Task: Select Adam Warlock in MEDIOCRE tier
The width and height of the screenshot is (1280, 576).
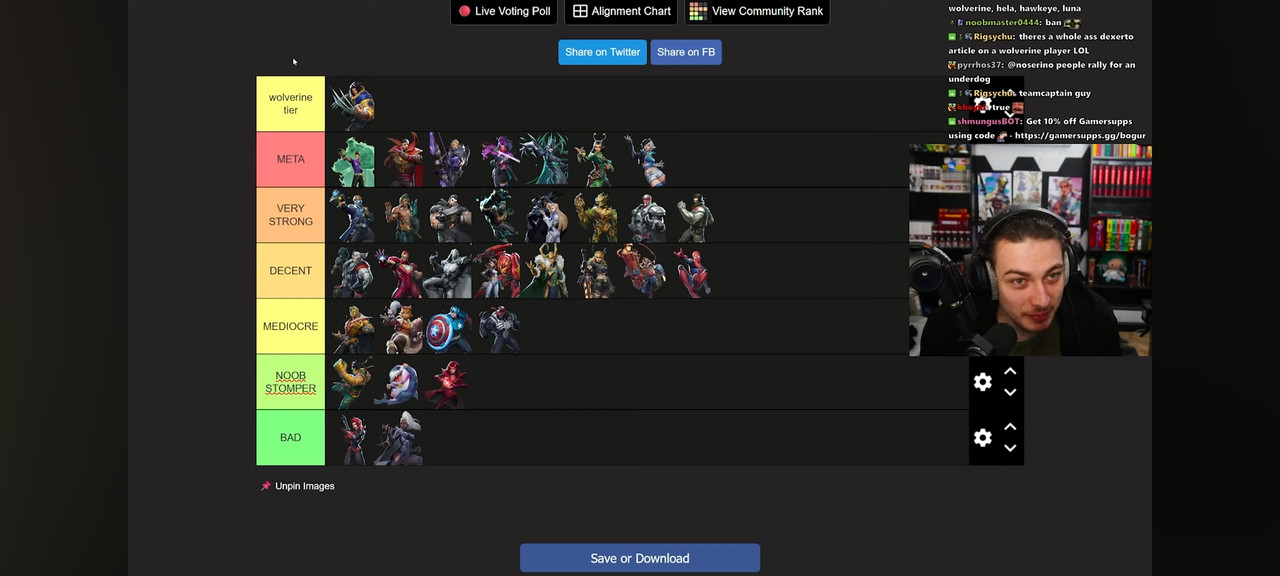Action: click(353, 327)
